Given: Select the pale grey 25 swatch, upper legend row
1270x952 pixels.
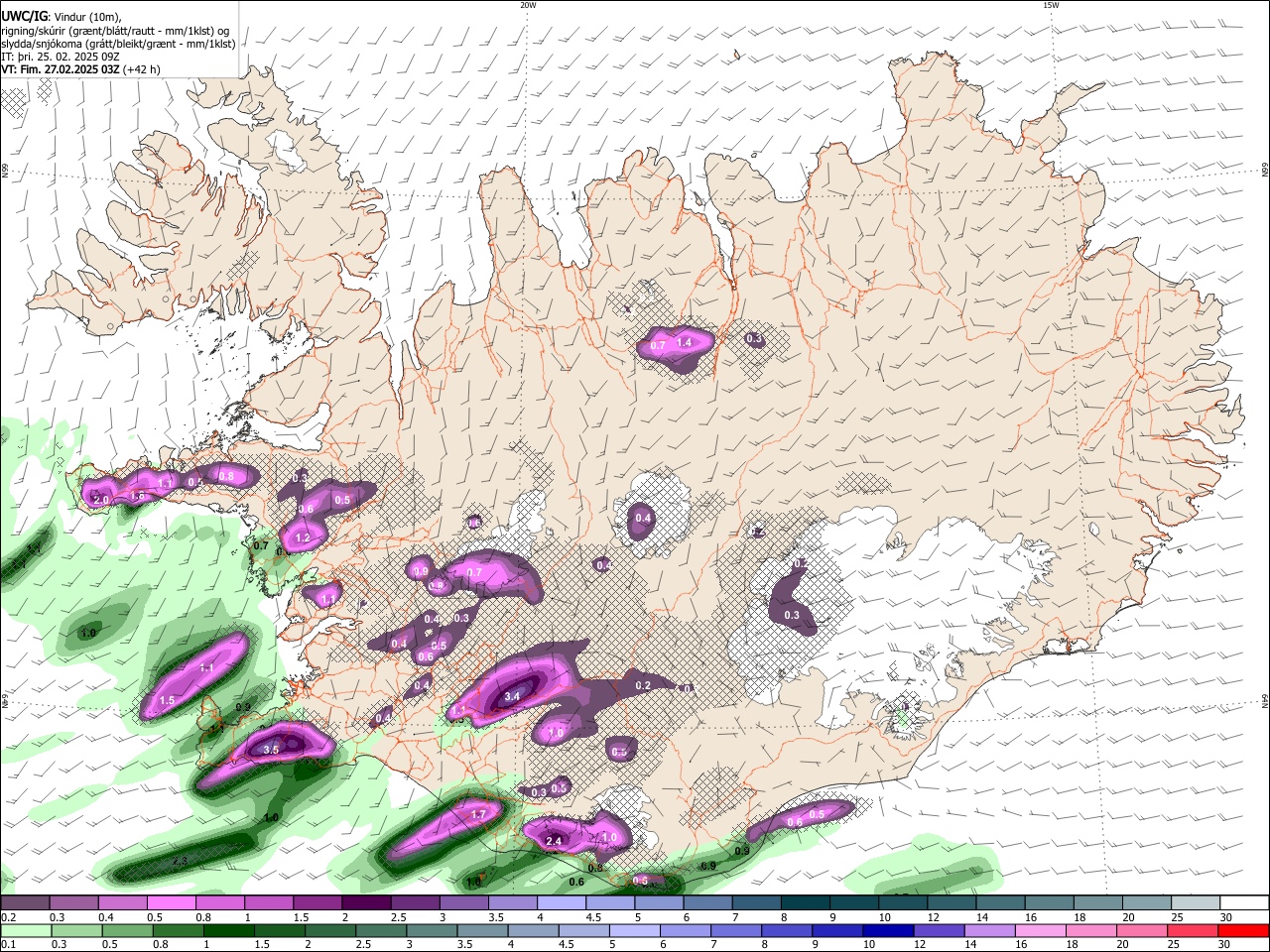Looking at the screenshot, I should [1195, 903].
